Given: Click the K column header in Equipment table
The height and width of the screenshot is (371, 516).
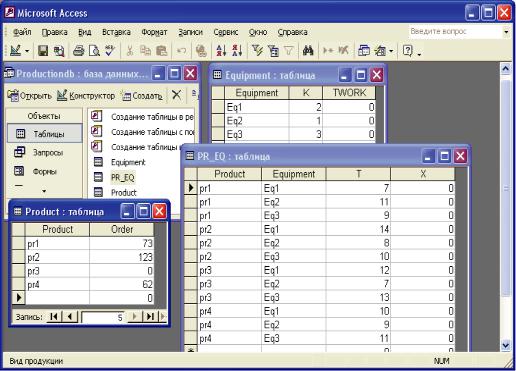Looking at the screenshot, I should 306,93.
